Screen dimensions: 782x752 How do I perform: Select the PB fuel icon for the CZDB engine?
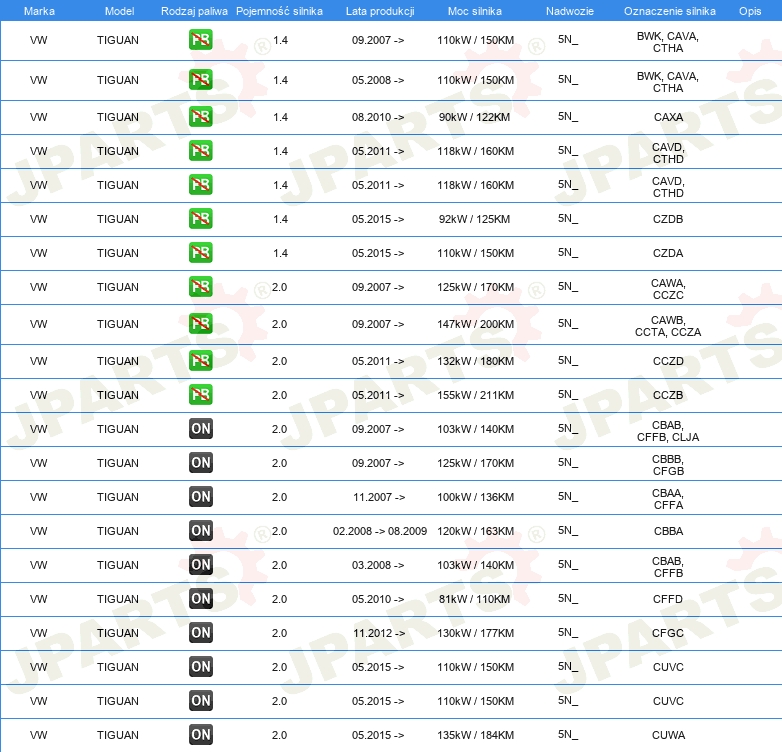click(x=200, y=218)
